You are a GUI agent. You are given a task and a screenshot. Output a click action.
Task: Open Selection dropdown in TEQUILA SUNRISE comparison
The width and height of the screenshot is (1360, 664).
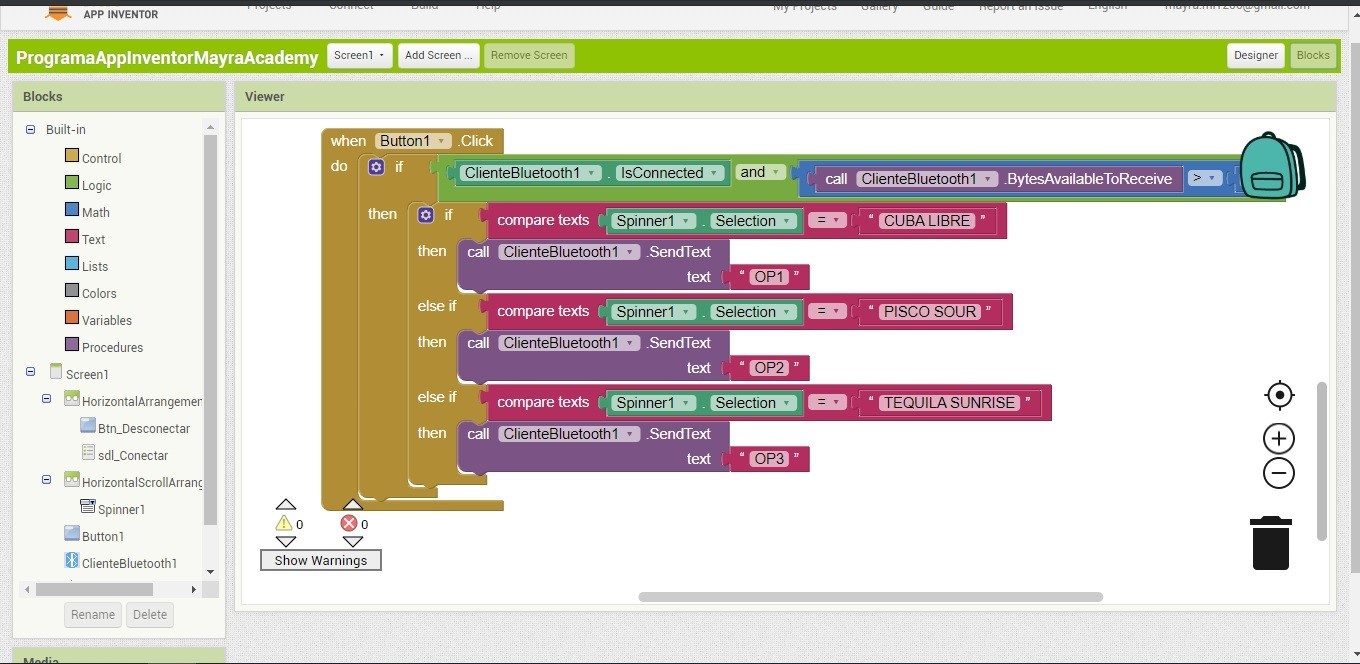click(x=755, y=403)
